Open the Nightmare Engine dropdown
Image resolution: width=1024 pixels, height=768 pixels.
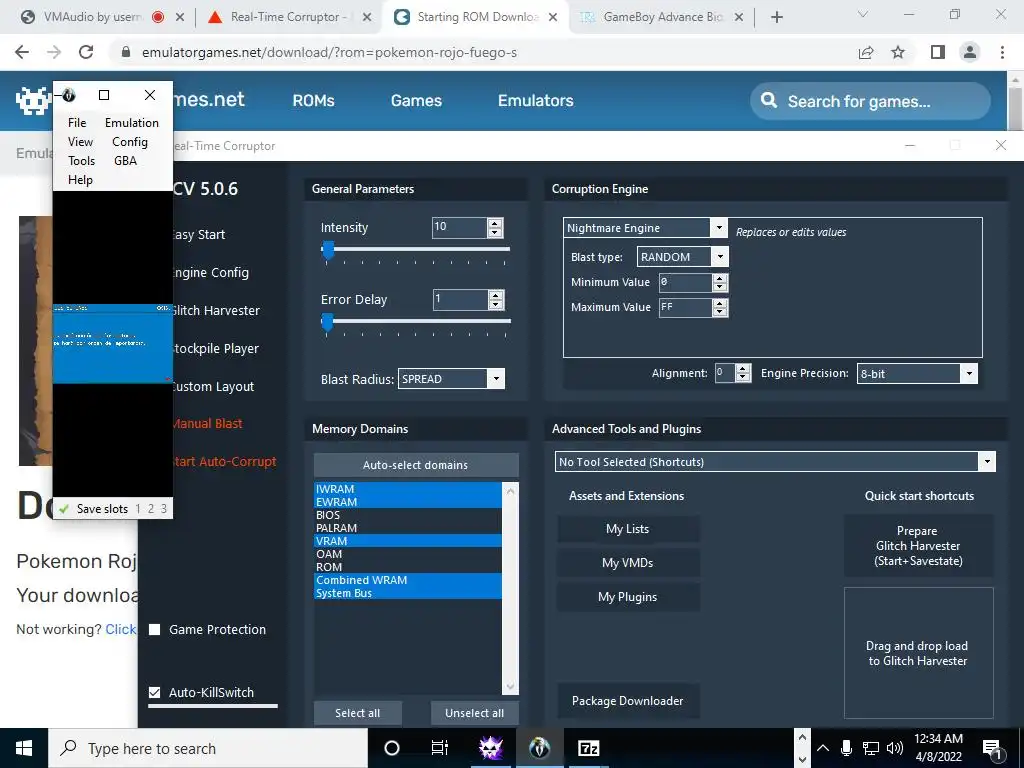tap(718, 227)
